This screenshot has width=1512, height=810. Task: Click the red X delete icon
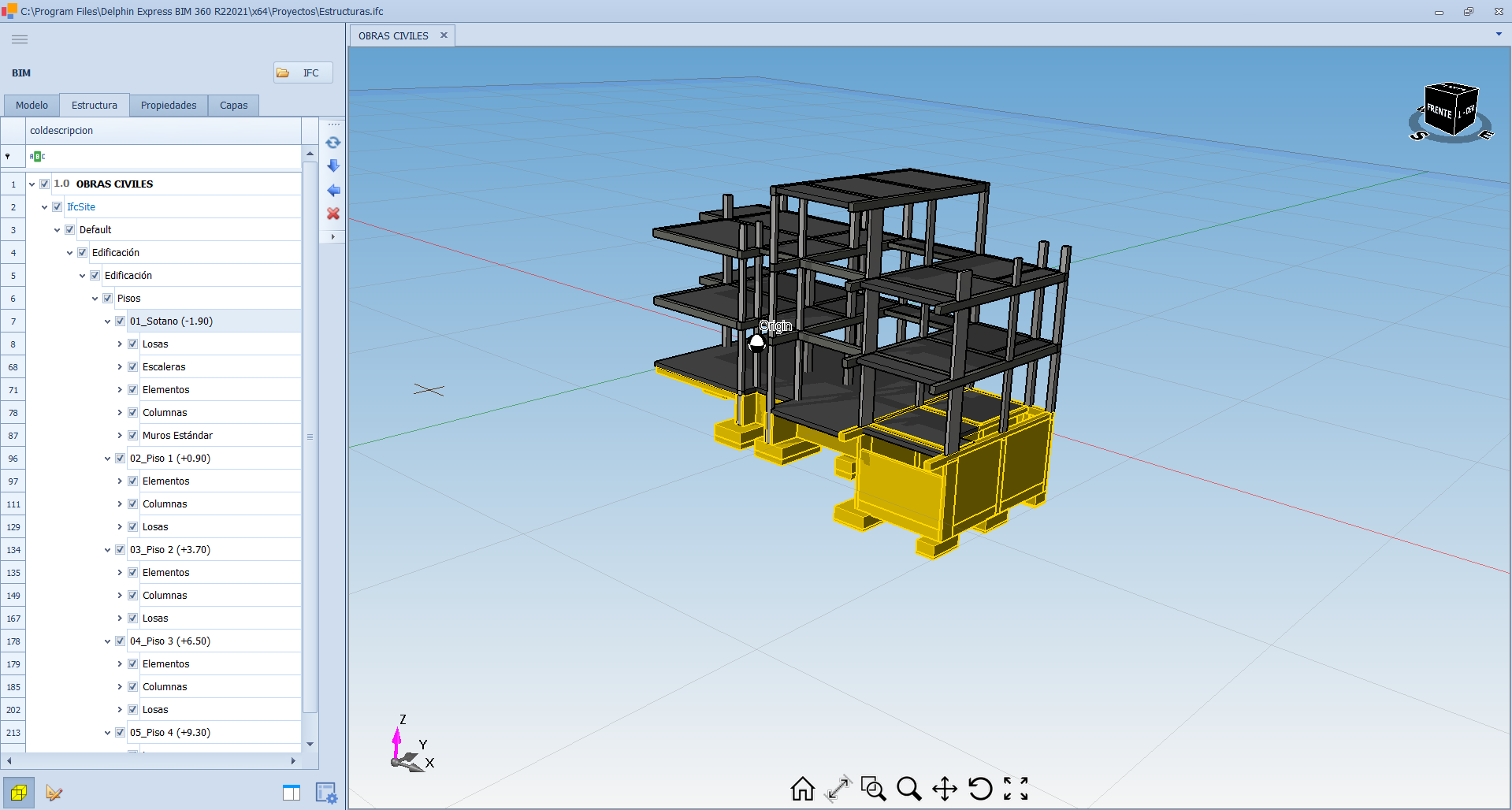coord(333,214)
